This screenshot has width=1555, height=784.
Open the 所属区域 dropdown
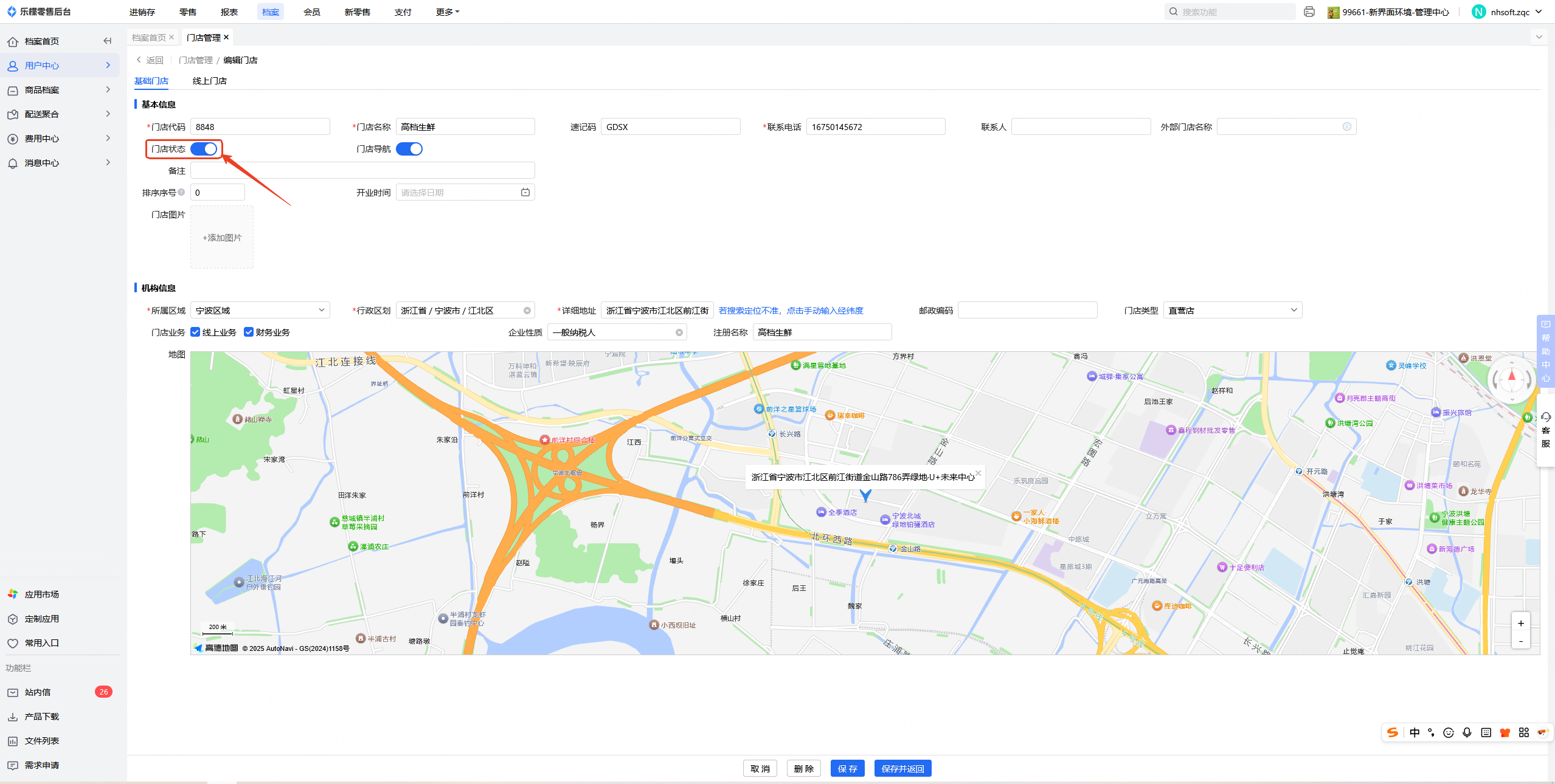pyautogui.click(x=260, y=311)
